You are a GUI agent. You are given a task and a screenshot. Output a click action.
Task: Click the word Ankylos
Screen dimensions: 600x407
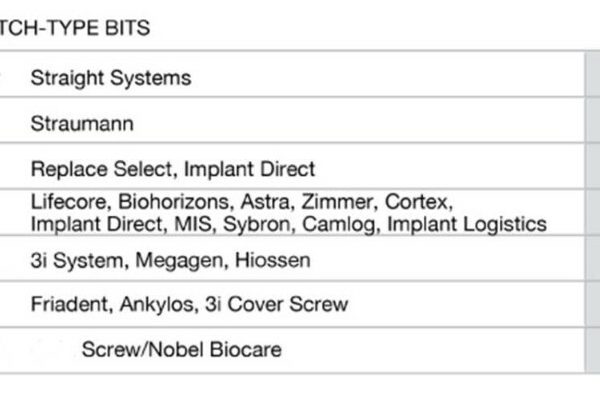coord(143,304)
